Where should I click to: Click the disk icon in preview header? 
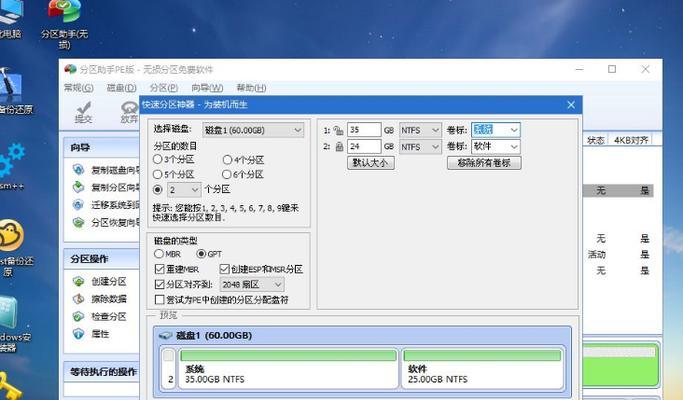point(166,336)
